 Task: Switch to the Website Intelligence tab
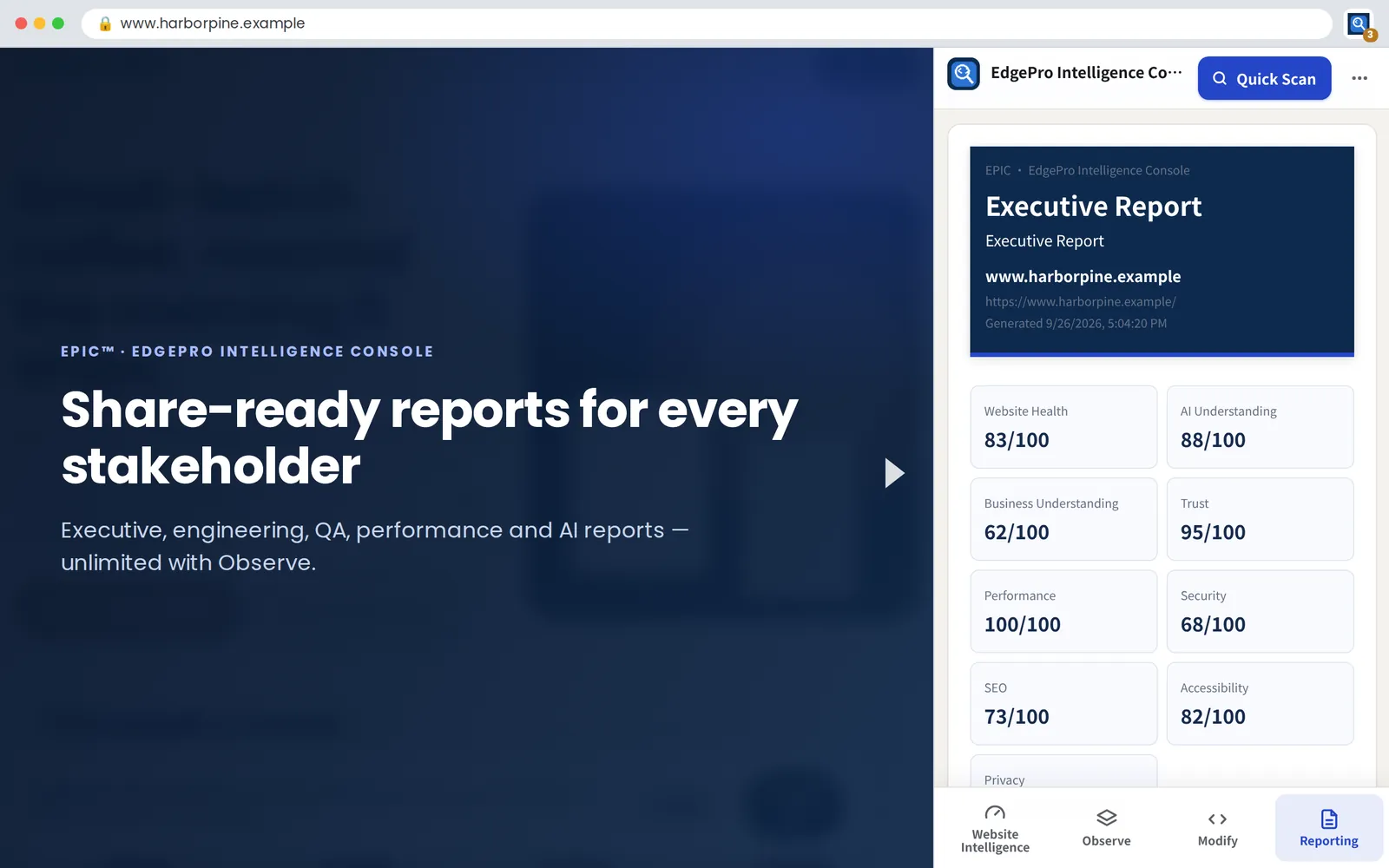[995, 828]
